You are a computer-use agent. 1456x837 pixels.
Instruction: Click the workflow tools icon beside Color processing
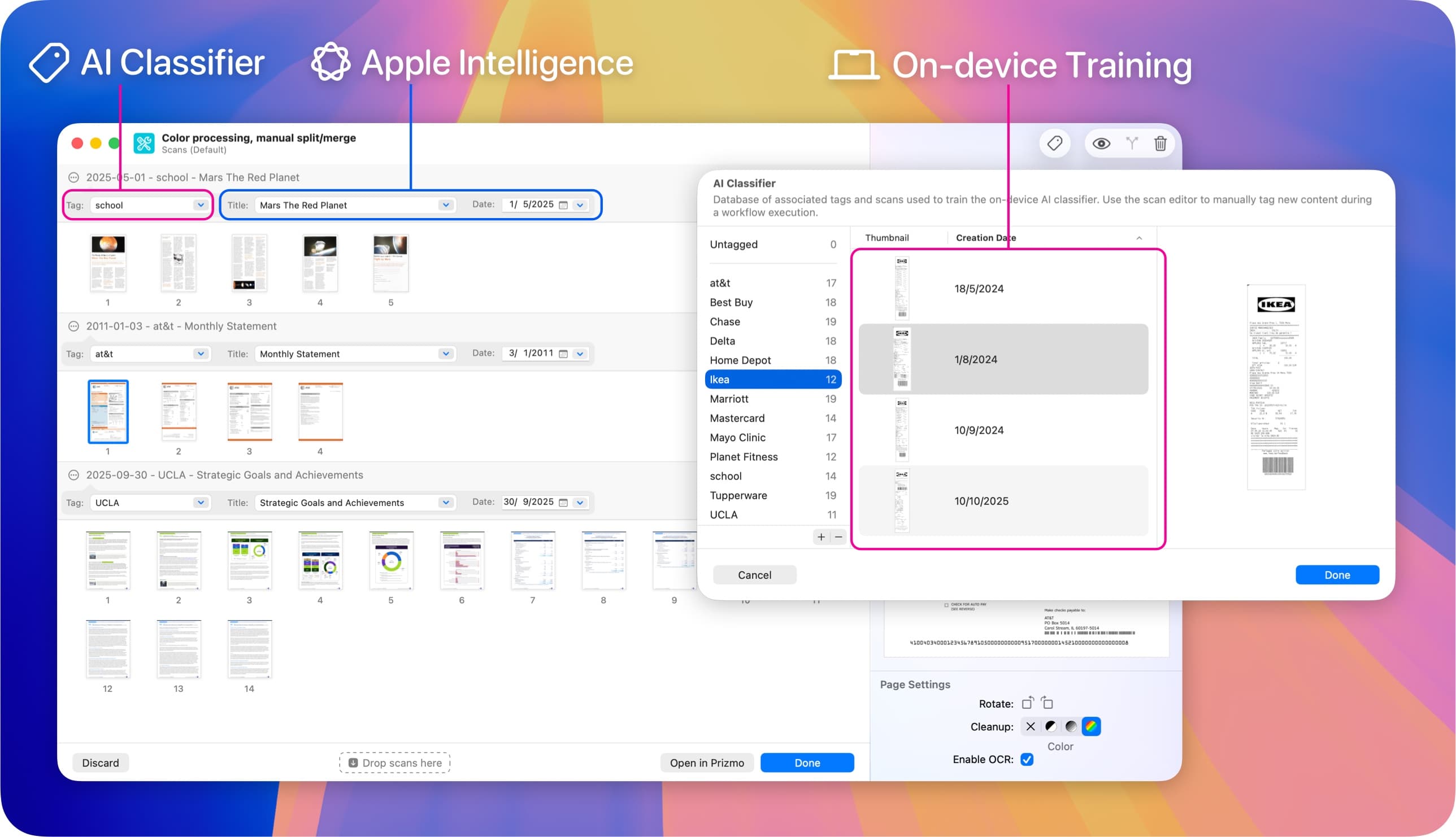tap(143, 143)
